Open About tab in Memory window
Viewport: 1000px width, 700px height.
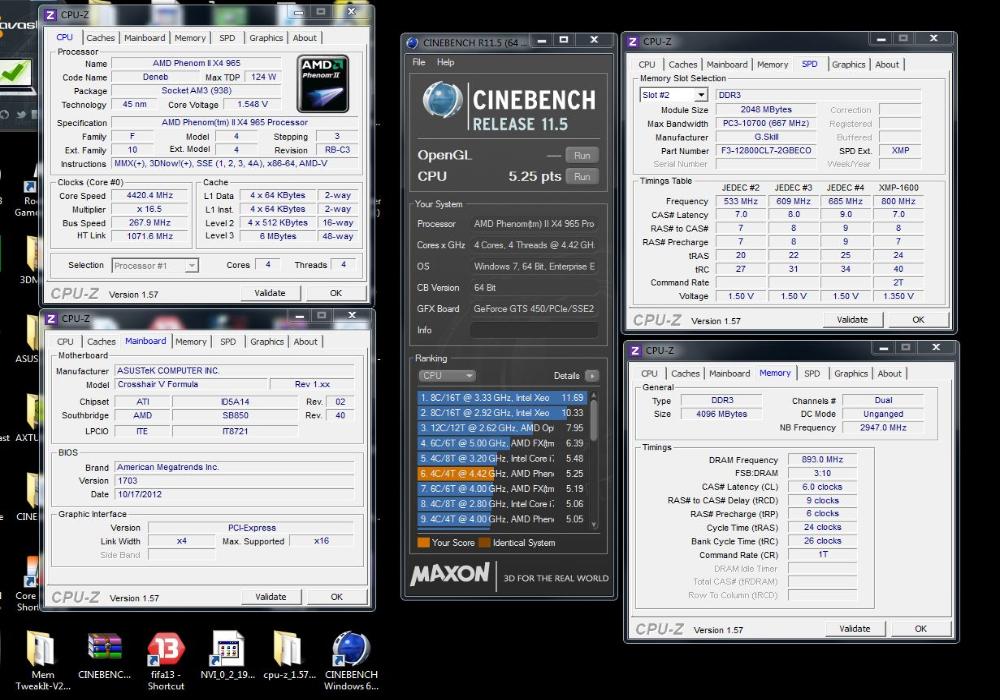click(x=889, y=374)
